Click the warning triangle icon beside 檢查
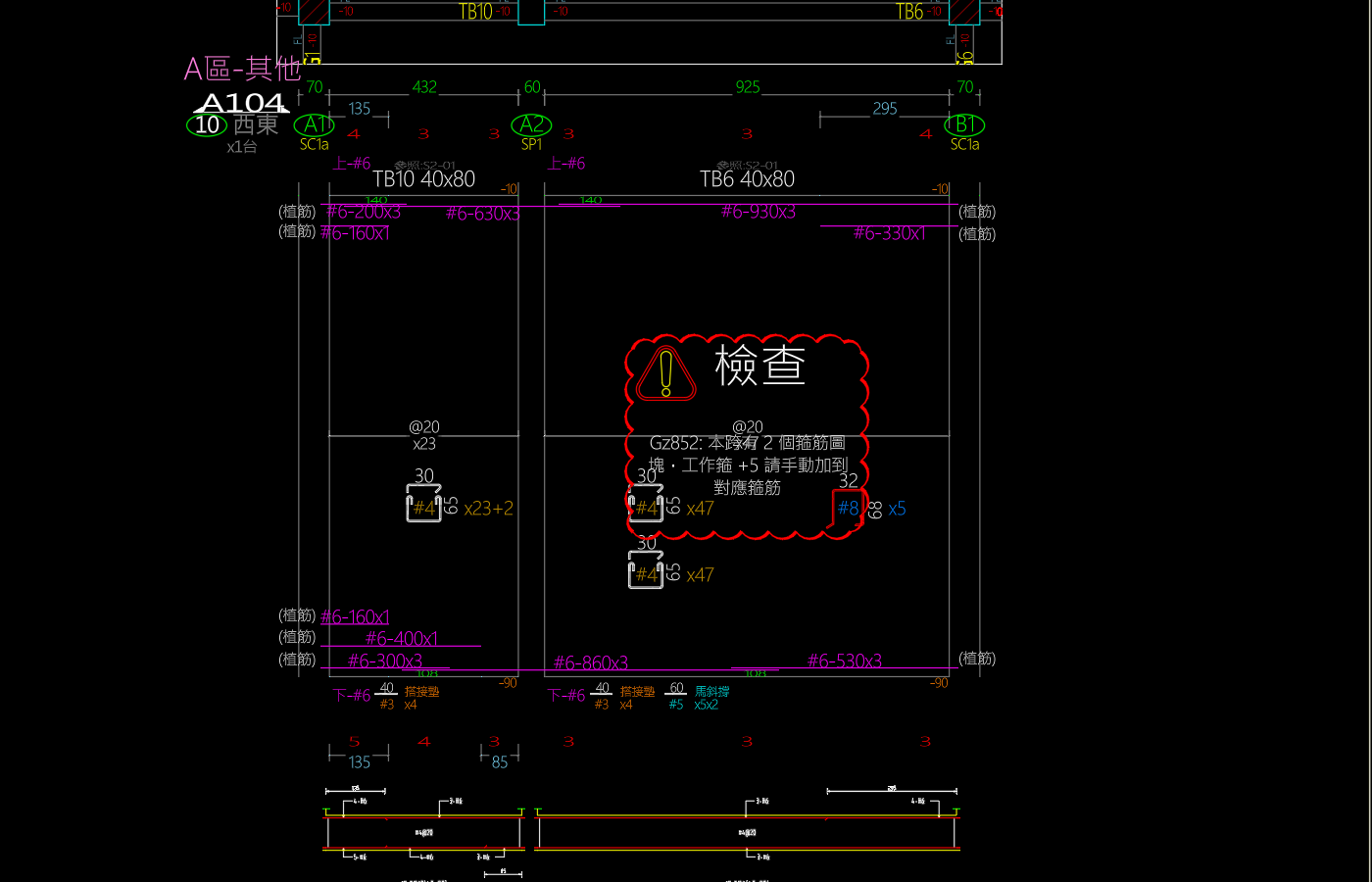The width and height of the screenshot is (1372, 882). click(666, 373)
